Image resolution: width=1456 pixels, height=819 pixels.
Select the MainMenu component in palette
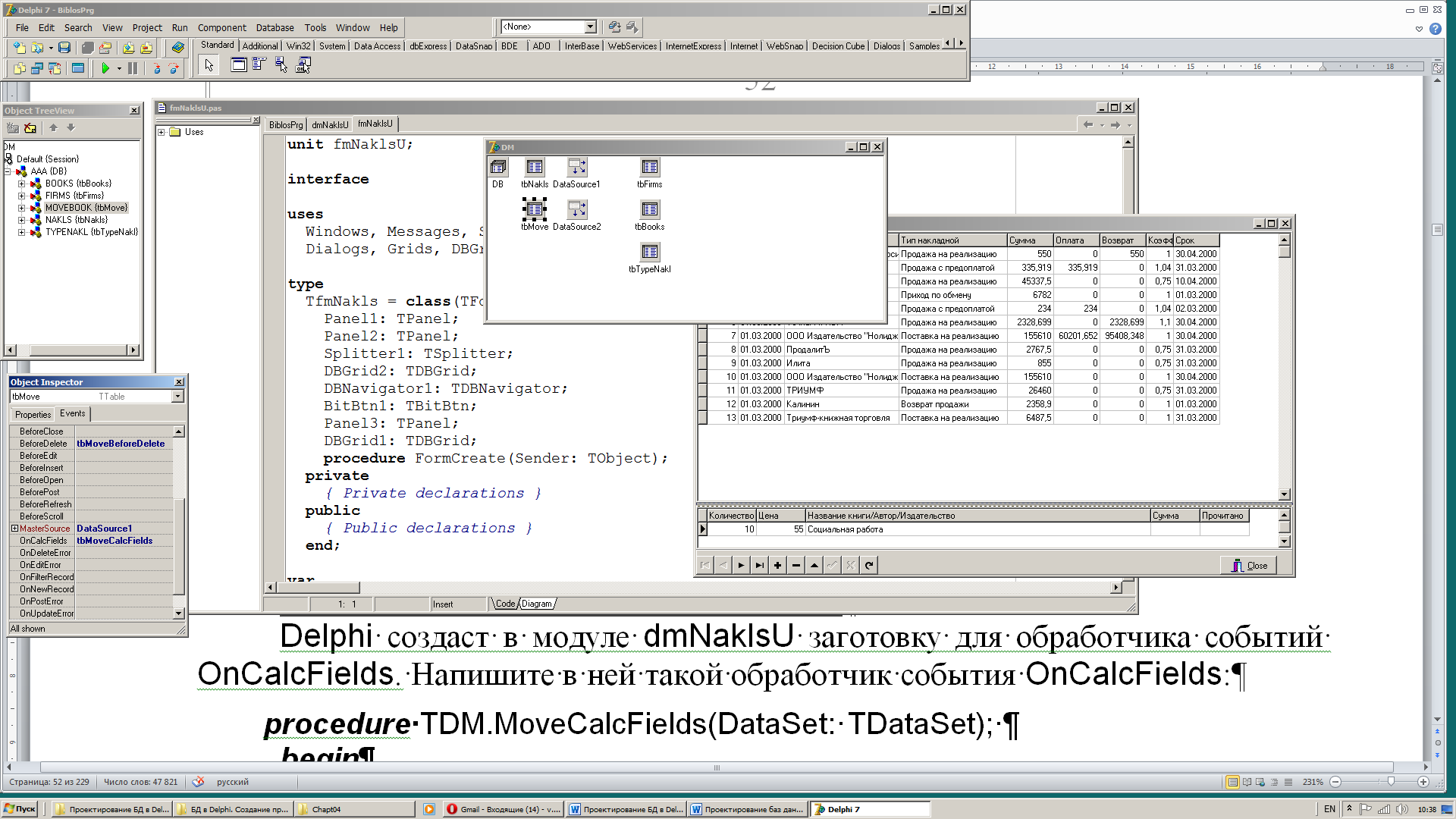coord(259,65)
